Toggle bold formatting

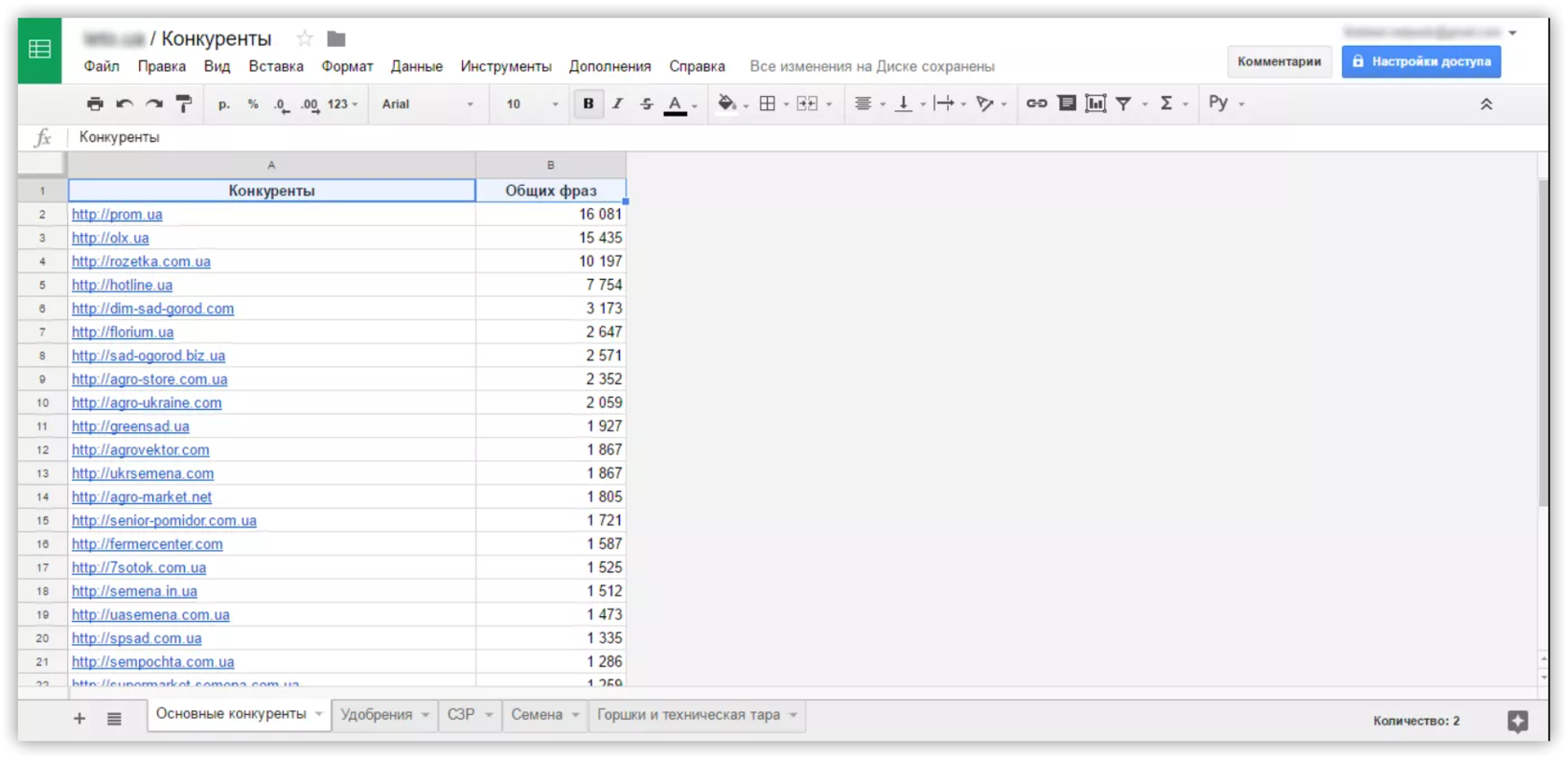pyautogui.click(x=588, y=104)
